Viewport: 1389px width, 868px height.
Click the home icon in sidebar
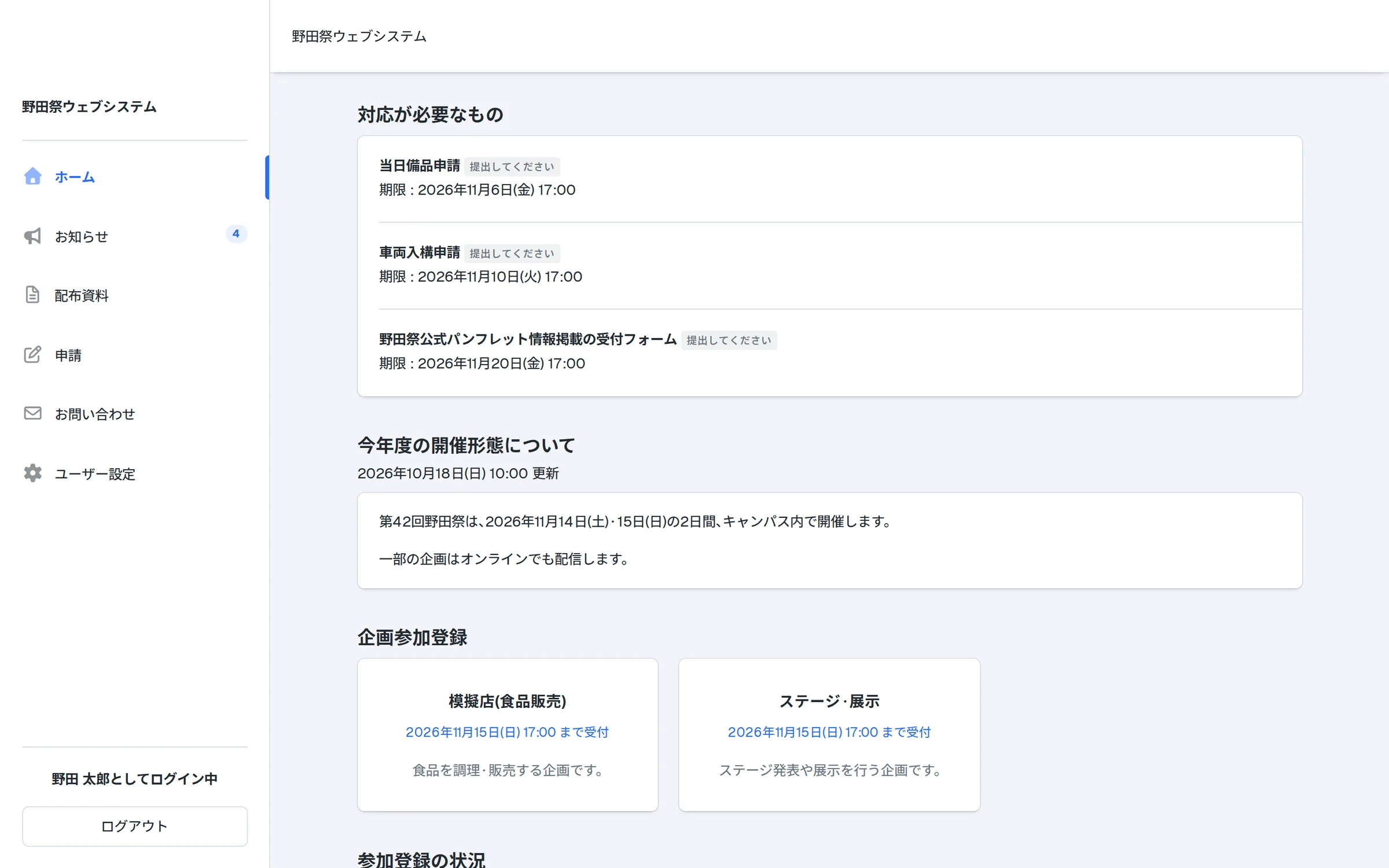[x=32, y=176]
